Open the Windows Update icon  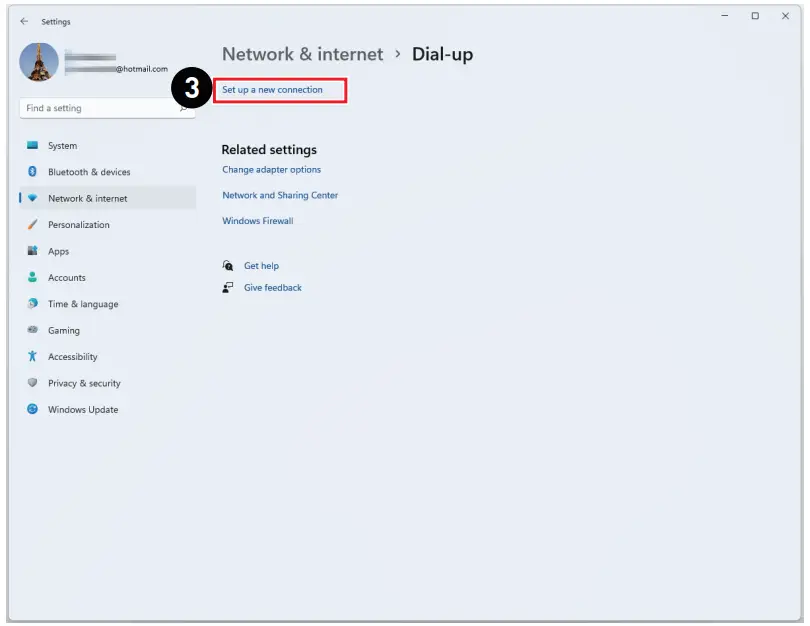tap(32, 409)
